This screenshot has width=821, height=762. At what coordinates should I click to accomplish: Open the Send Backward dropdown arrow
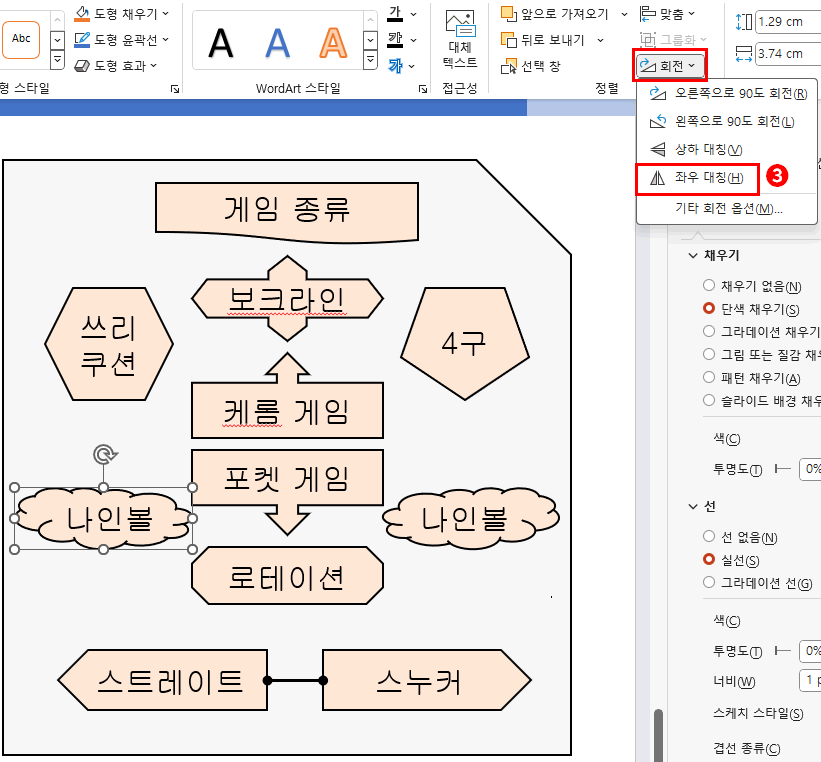tap(600, 40)
